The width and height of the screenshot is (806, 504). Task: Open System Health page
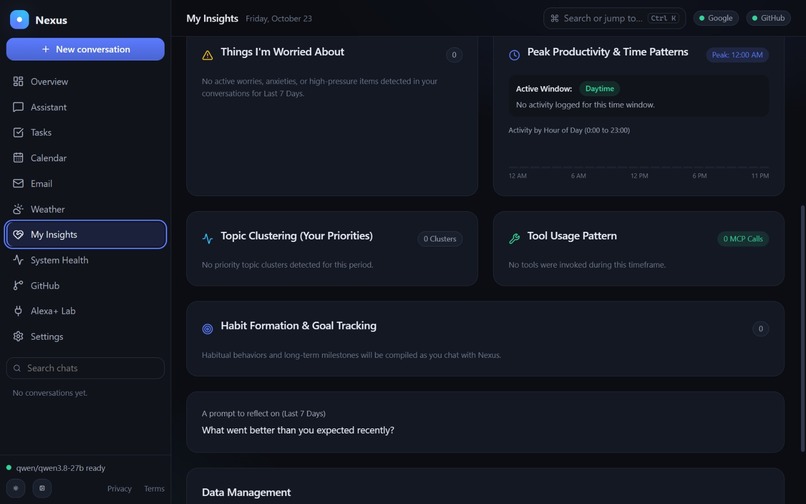pyautogui.click(x=85, y=260)
